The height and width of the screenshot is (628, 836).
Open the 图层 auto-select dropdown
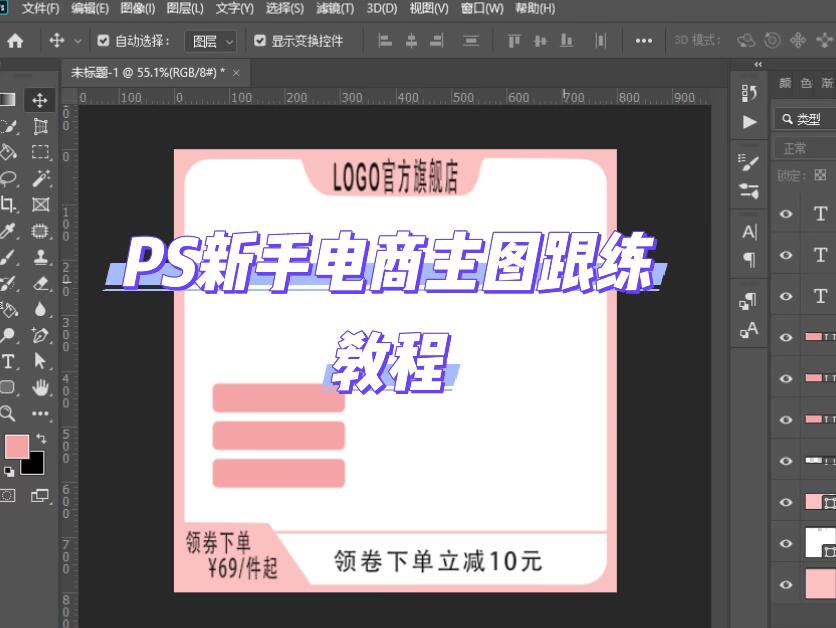click(211, 41)
